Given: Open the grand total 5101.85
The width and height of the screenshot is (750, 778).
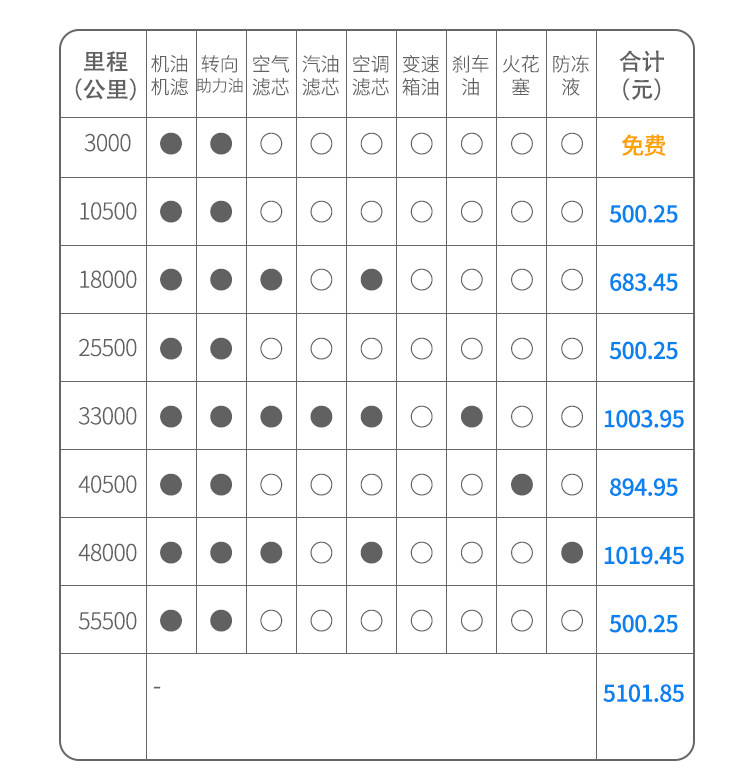Looking at the screenshot, I should tap(643, 693).
